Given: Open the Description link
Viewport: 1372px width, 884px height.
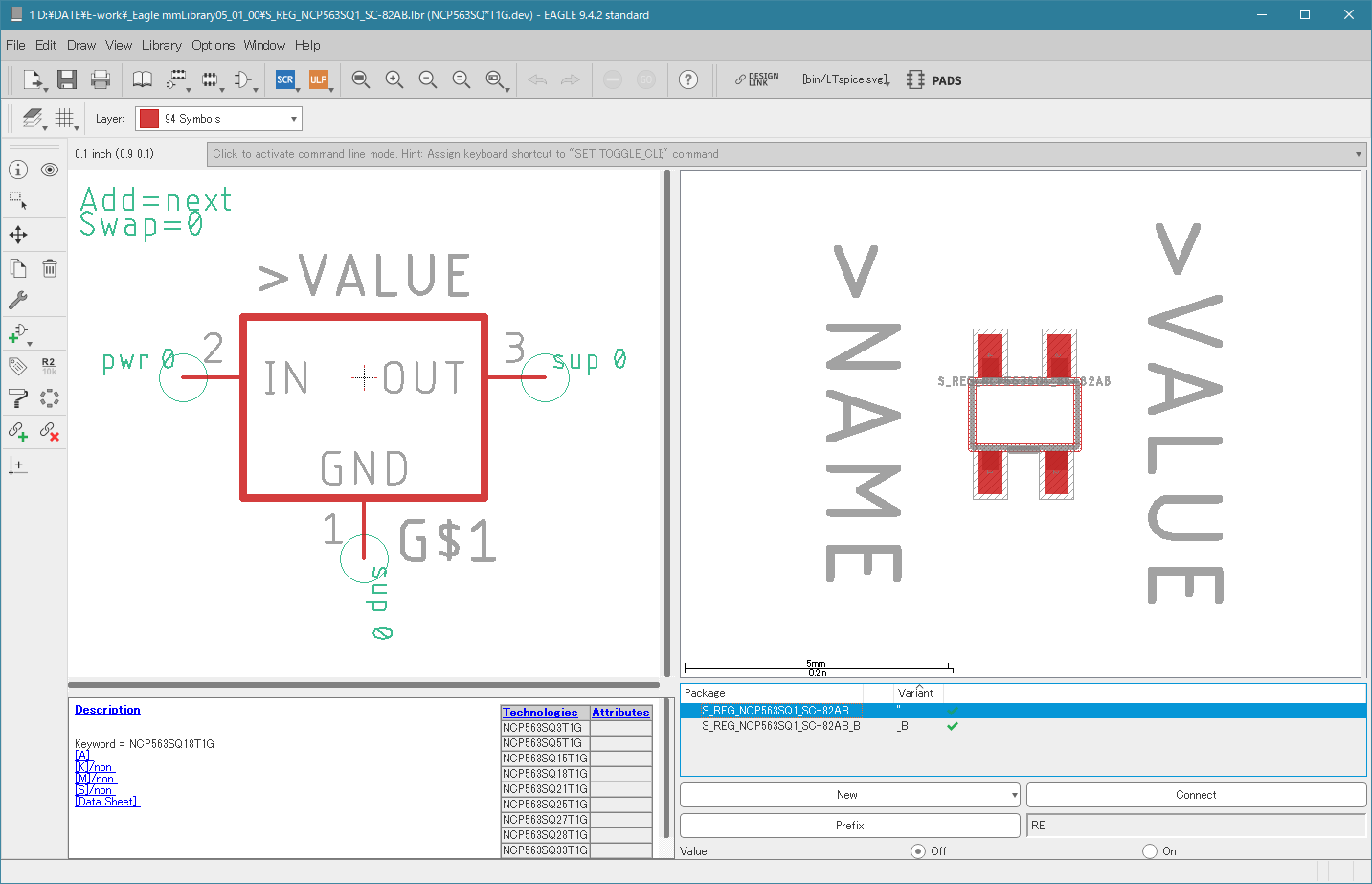Looking at the screenshot, I should tap(107, 710).
